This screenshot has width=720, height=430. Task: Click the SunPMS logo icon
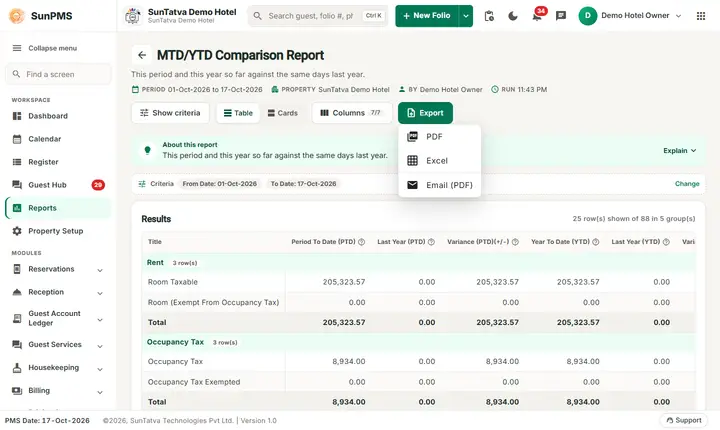point(17,16)
